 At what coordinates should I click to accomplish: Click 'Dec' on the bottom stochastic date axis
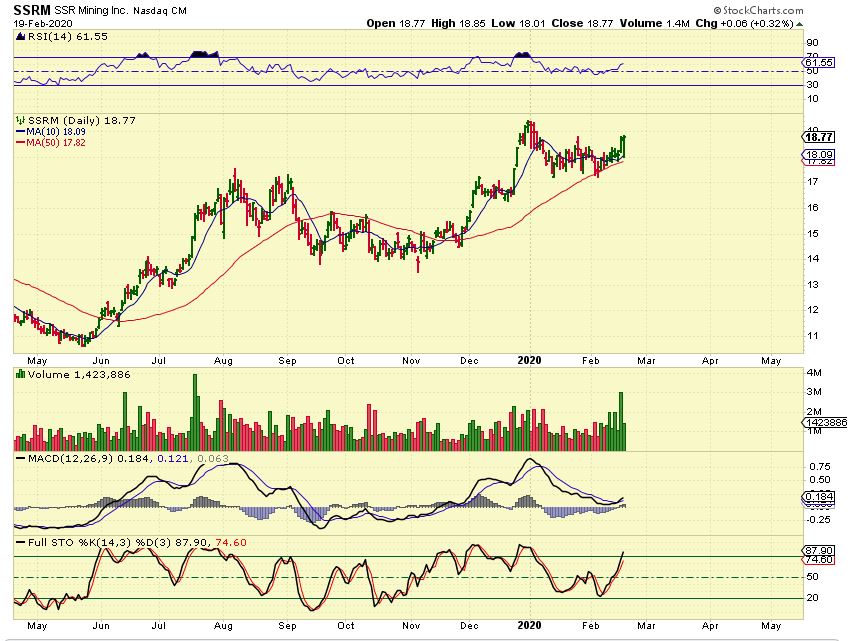coord(469,626)
